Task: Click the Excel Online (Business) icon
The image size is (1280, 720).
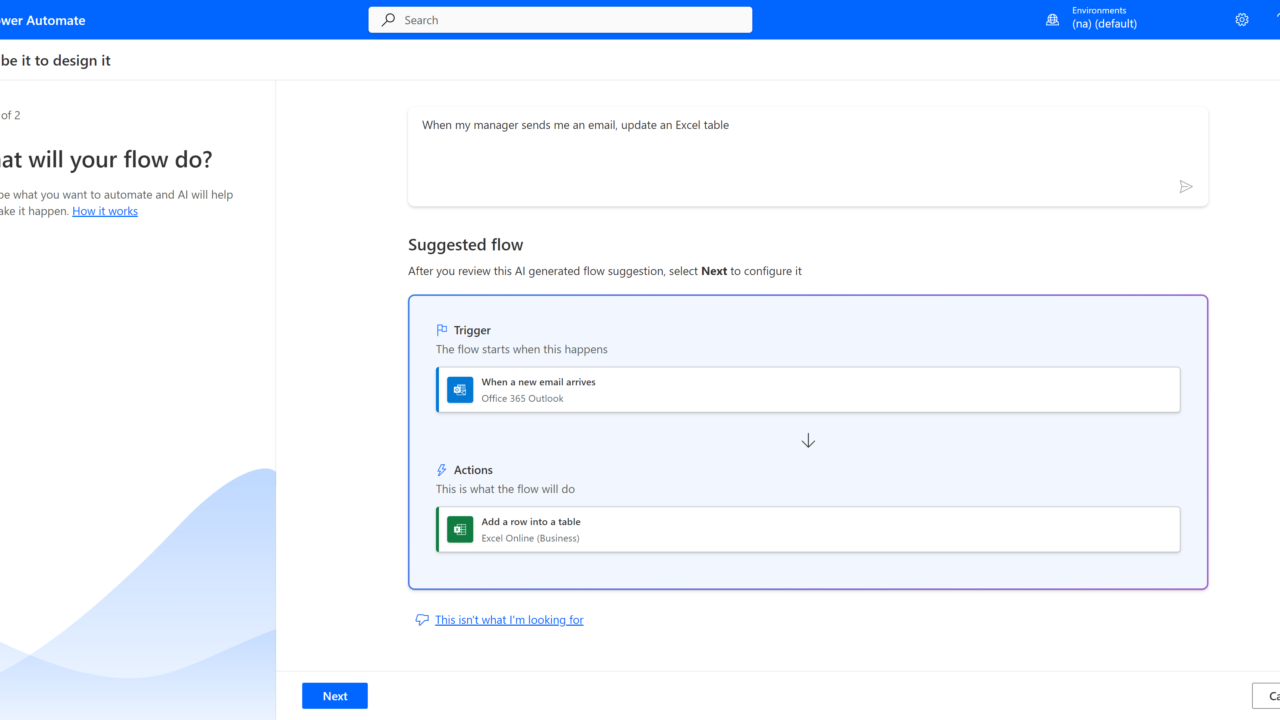Action: pos(460,530)
